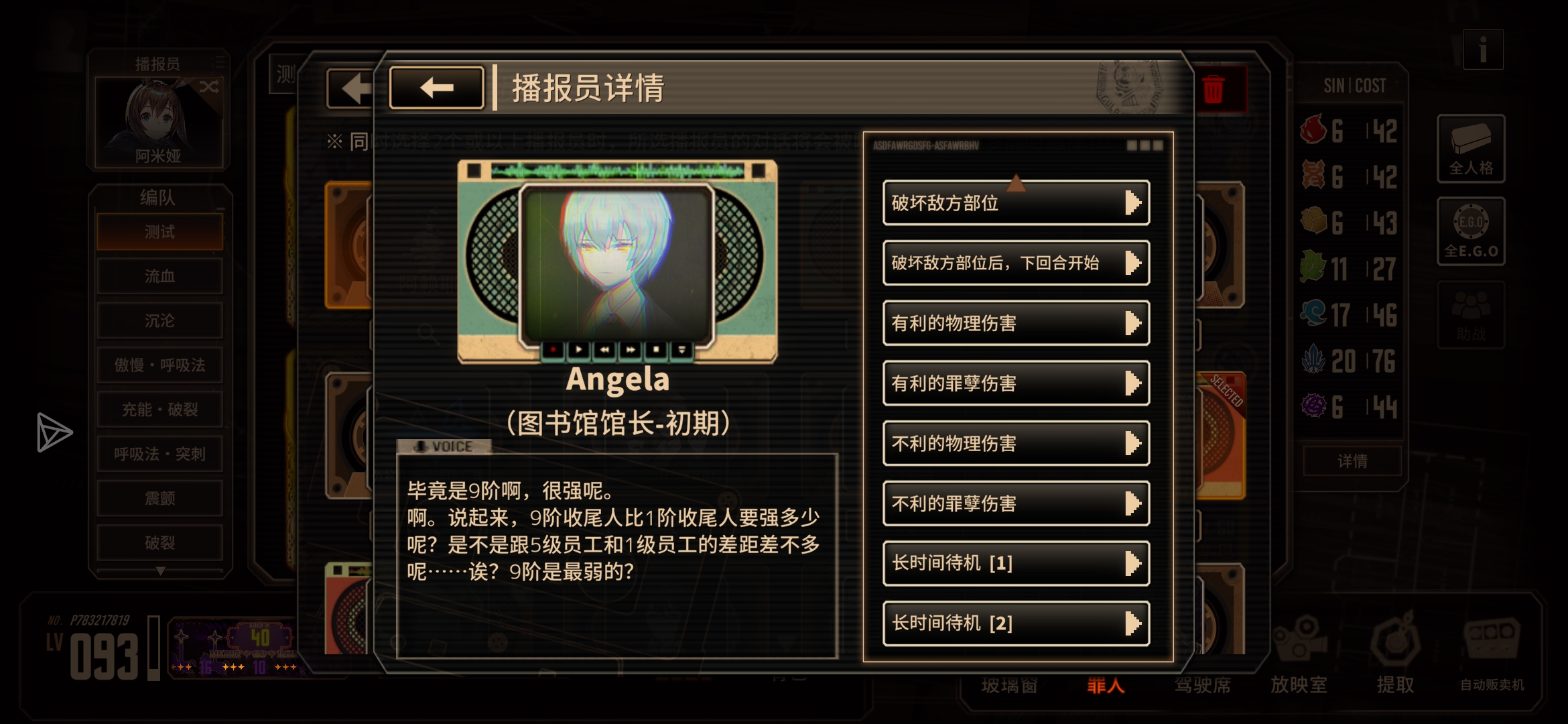Screen dimensions: 1568x724
Task: Switch to the 罪人 bottom tab
Action: coord(1106,685)
